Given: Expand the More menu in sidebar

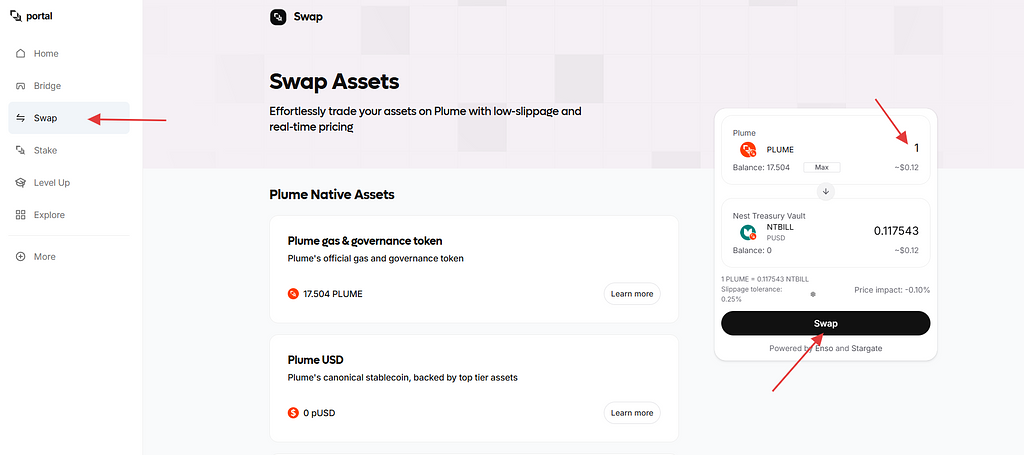Looking at the screenshot, I should tap(44, 257).
